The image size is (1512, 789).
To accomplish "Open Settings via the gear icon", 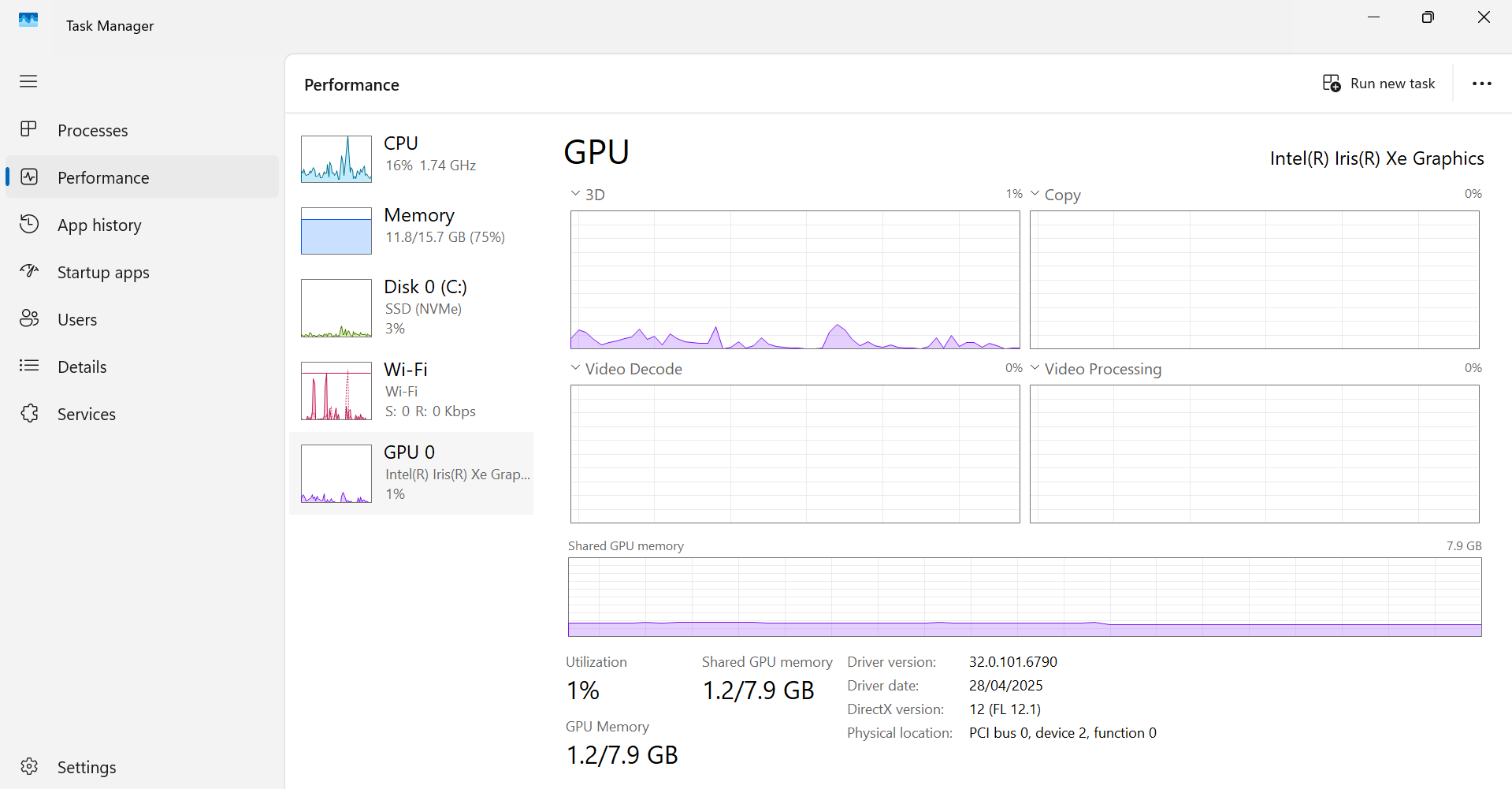I will 29,766.
